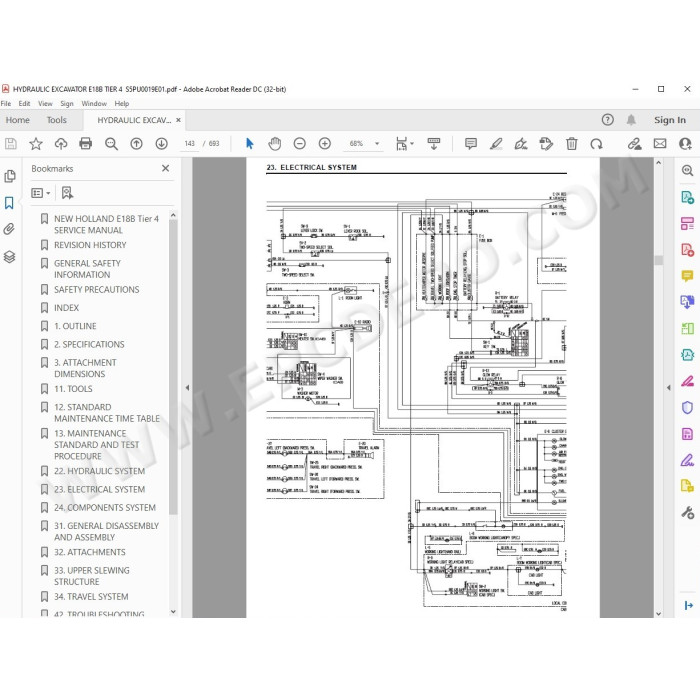Open the Attachments paperclip panel
Screen dimensions: 700x700
(x=9, y=229)
